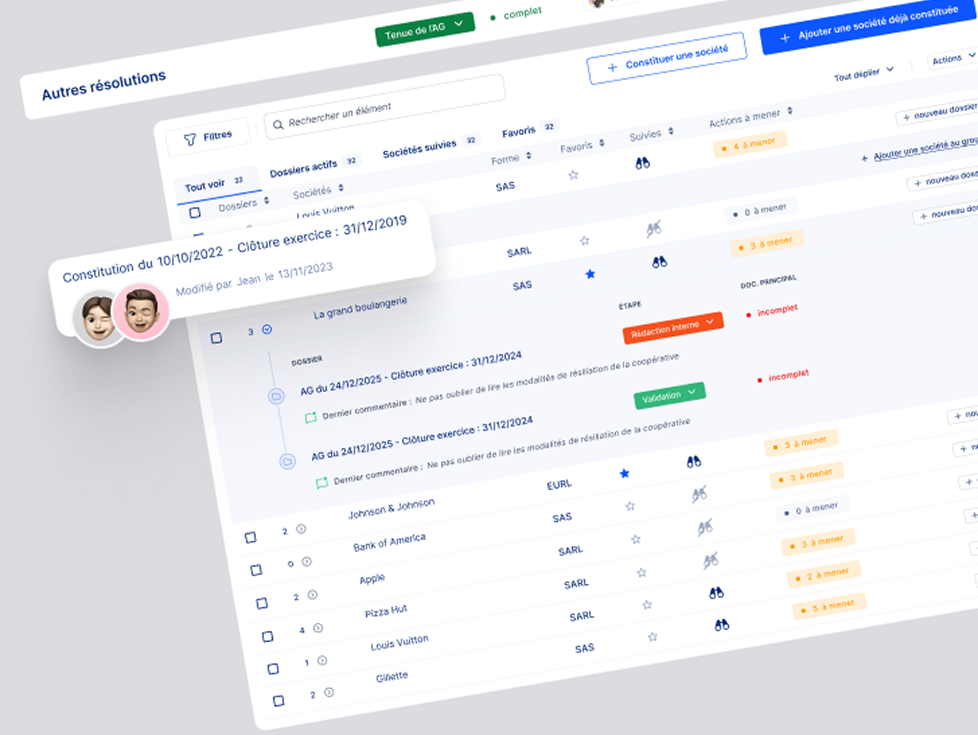This screenshot has height=735, width=978.
Task: Click the 4 à mener badge
Action: (750, 145)
